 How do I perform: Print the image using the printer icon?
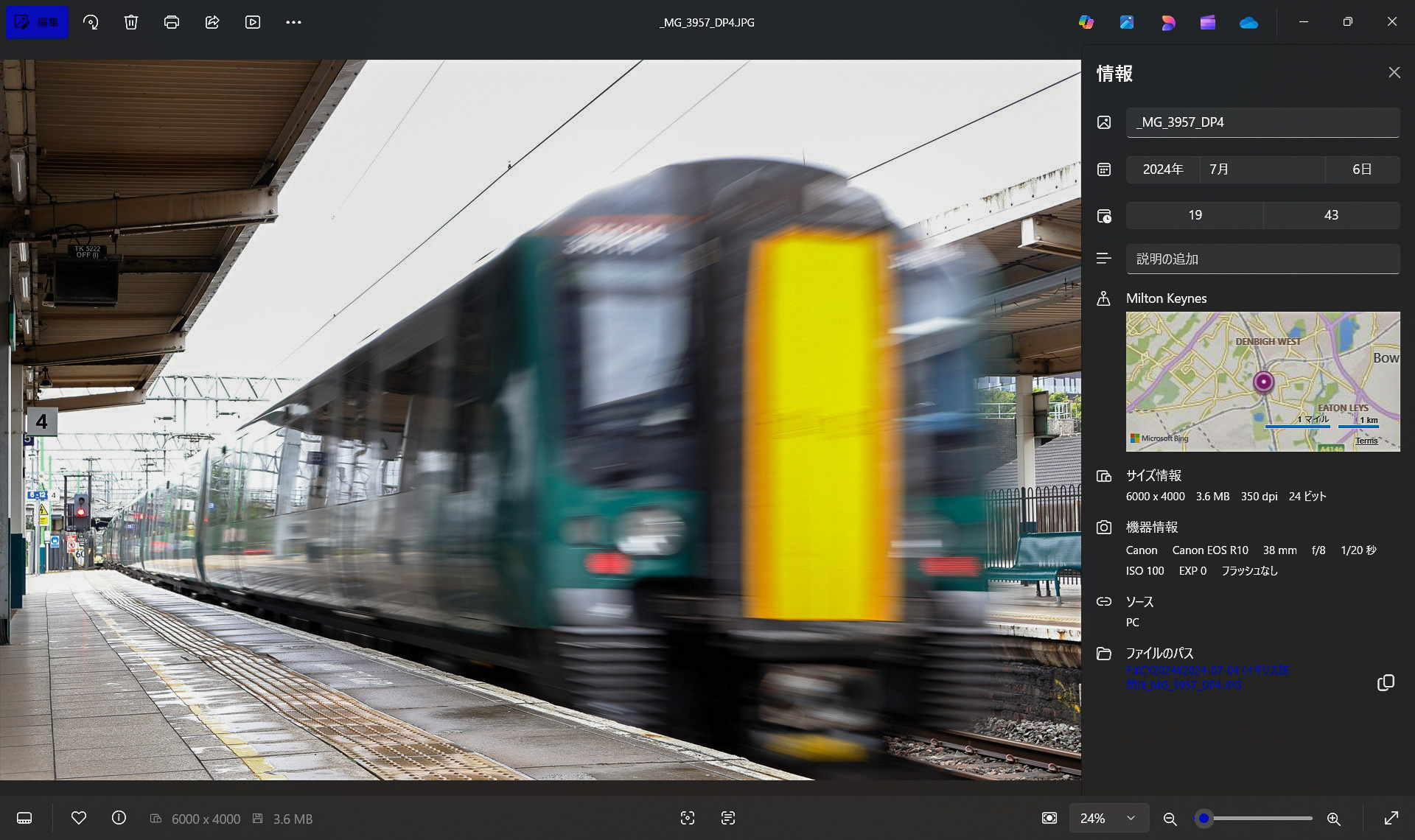172,22
